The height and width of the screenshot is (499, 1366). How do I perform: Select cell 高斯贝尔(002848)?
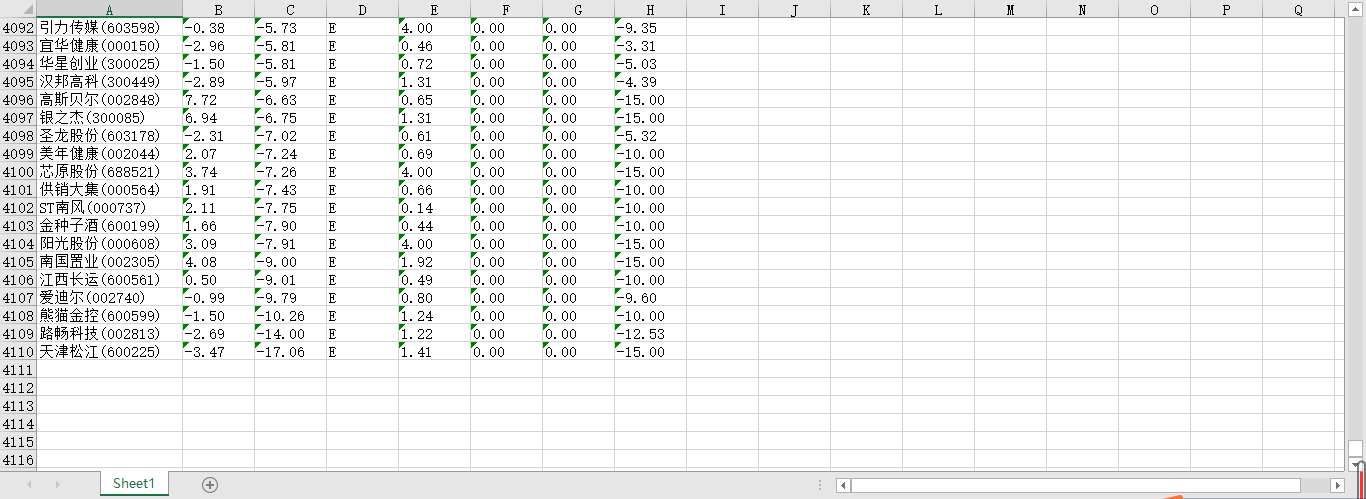coord(110,100)
